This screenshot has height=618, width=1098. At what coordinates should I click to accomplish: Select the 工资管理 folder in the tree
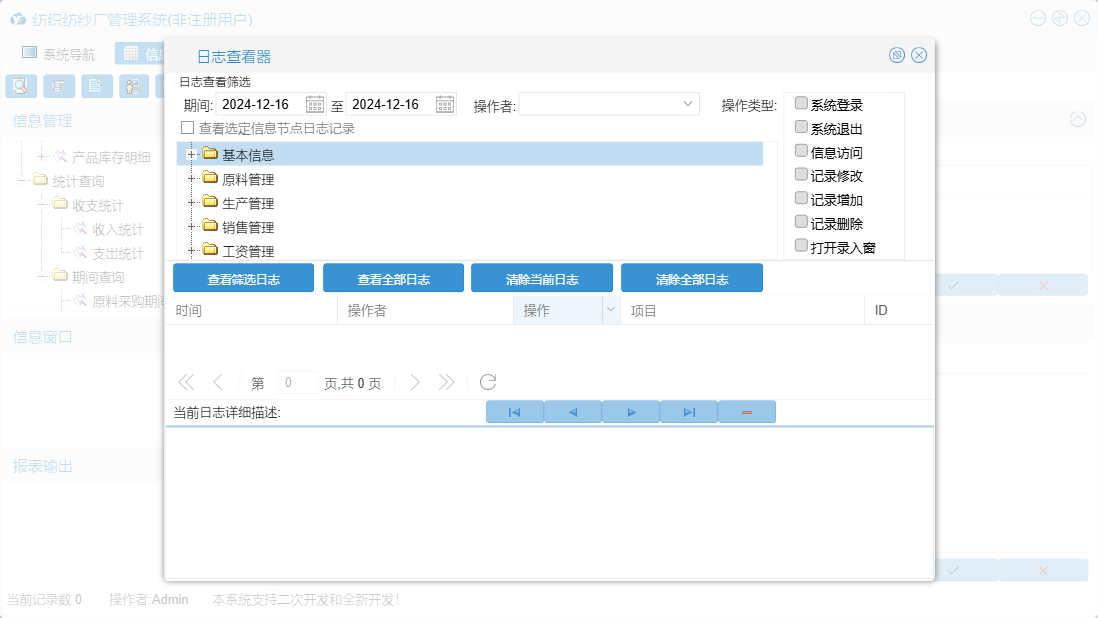pos(247,251)
